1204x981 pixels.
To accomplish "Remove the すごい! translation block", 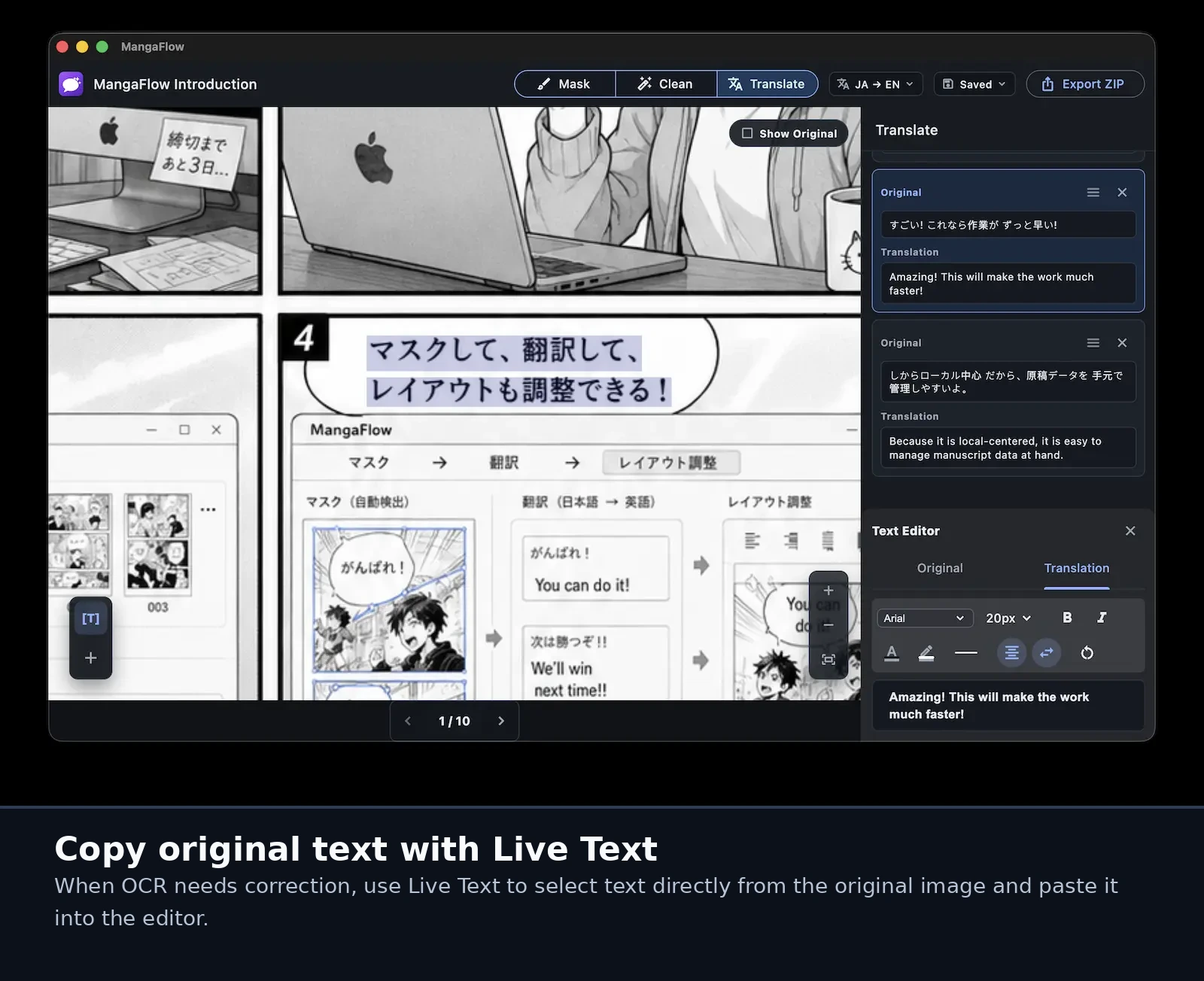I will click(1122, 193).
